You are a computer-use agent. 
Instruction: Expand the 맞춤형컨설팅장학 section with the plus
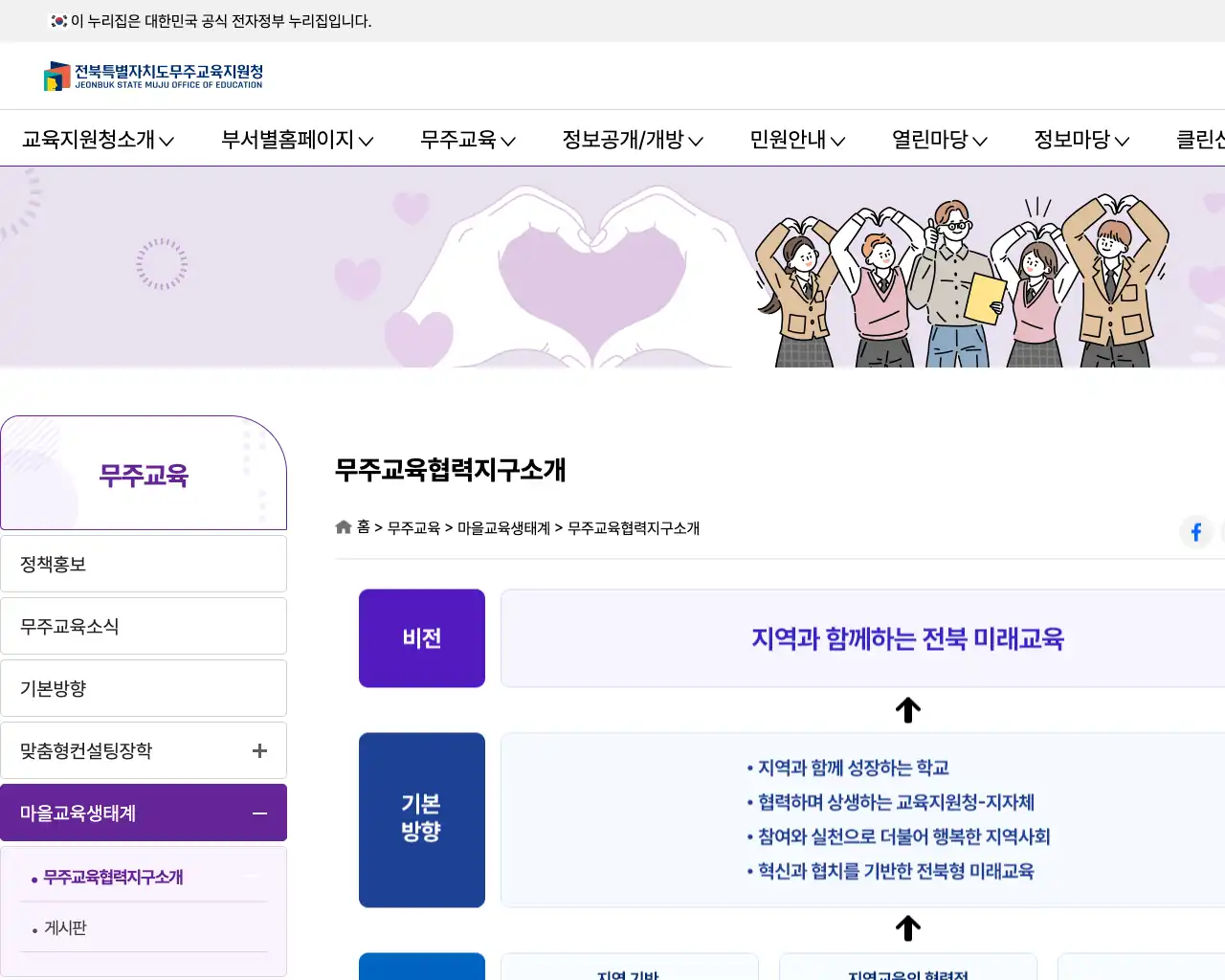tap(258, 750)
